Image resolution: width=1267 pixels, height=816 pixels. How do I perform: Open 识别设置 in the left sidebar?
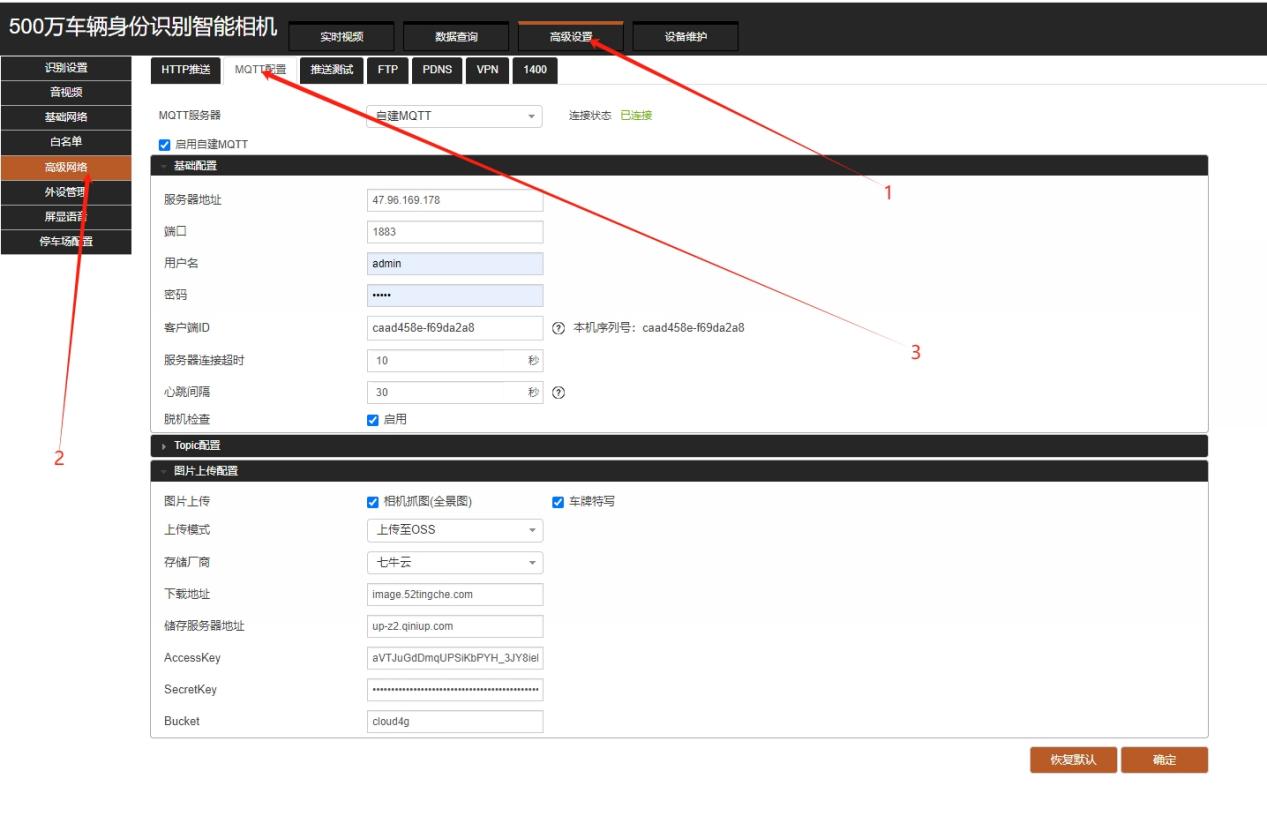[66, 68]
